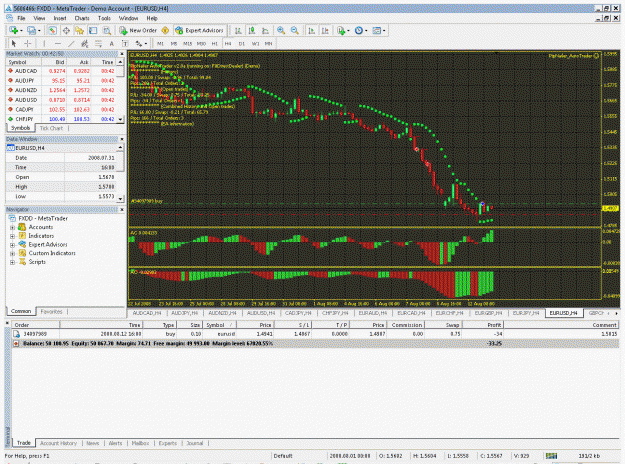
Task: Expand the Scripts tree node
Action: [x=12, y=263]
